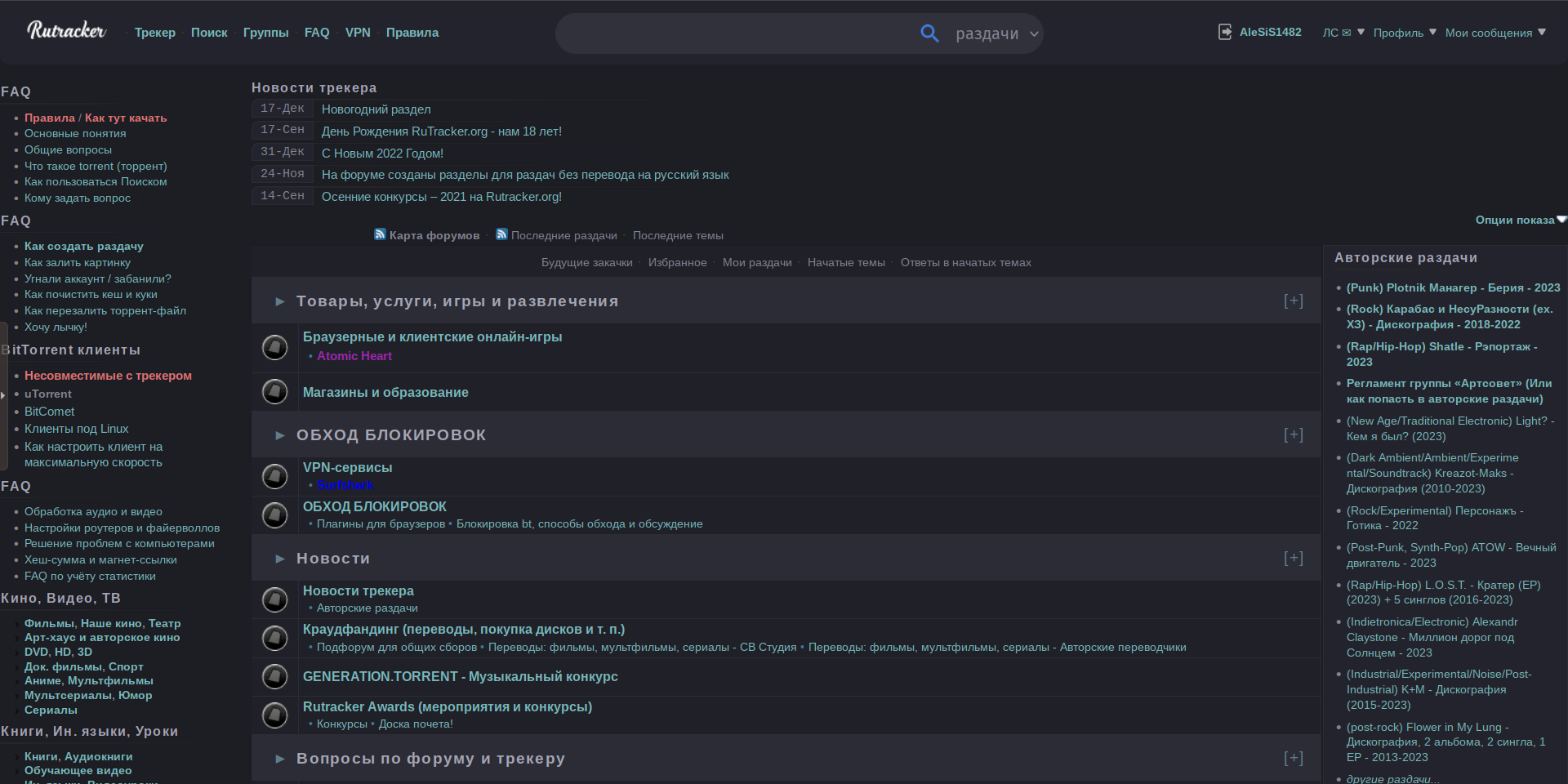
Task: Open Surfshark subforum link
Action: click(x=345, y=485)
